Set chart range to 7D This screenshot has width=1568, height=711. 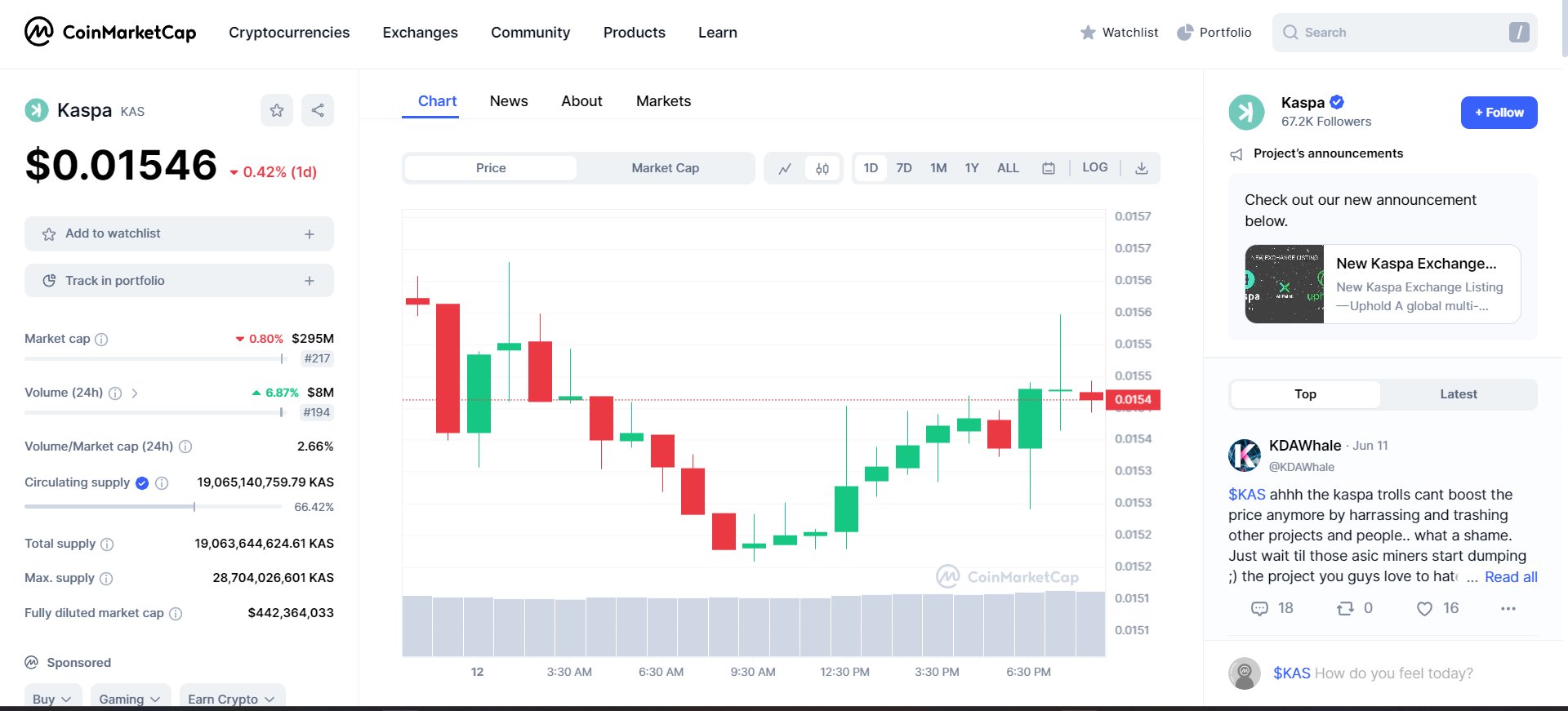[x=904, y=168]
